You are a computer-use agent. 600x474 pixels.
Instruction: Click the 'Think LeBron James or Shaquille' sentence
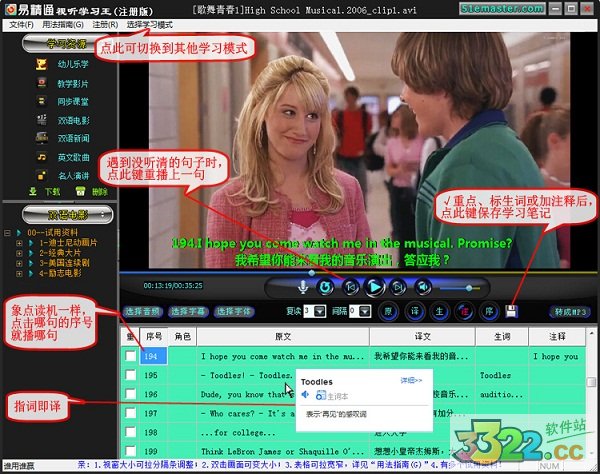tap(283, 451)
